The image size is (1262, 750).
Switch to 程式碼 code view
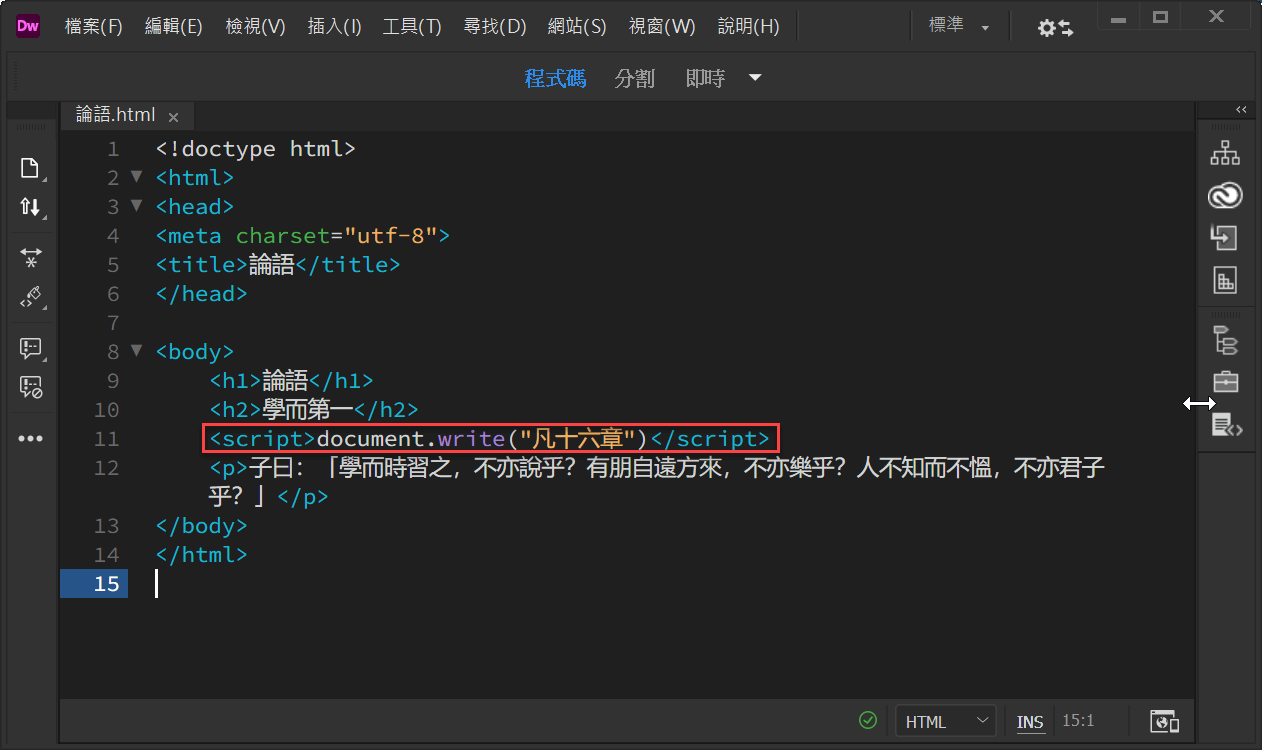click(x=555, y=78)
